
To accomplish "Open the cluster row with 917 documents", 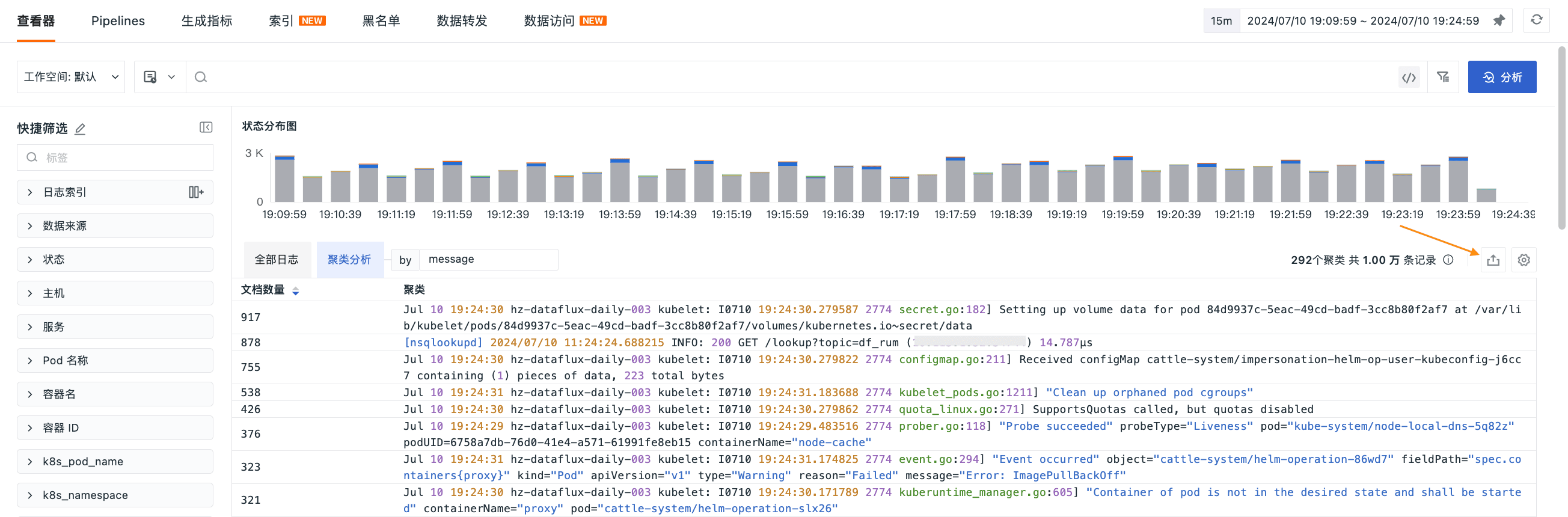I will [883, 317].
